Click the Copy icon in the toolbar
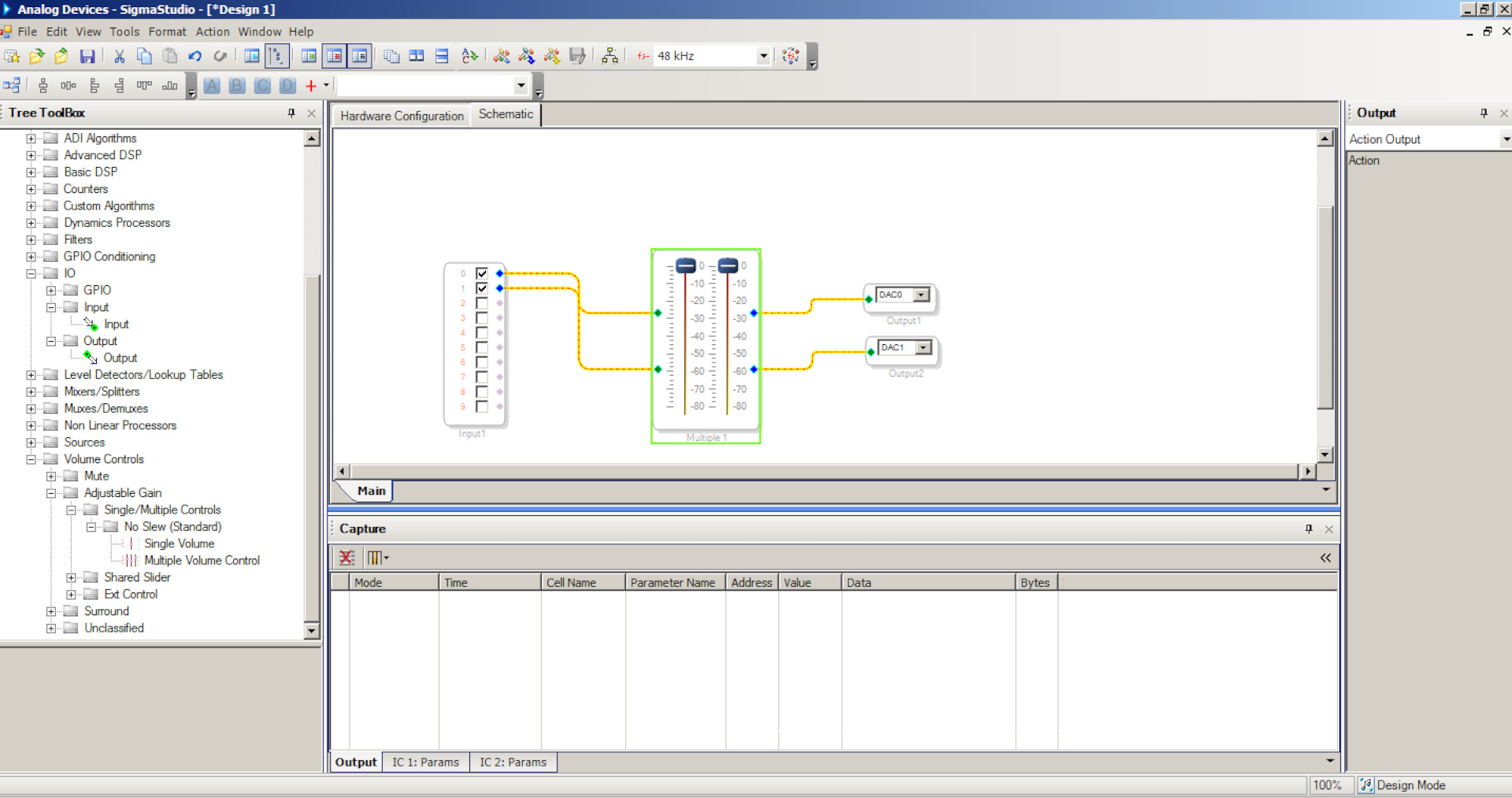The height and width of the screenshot is (798, 1512). coord(144,56)
